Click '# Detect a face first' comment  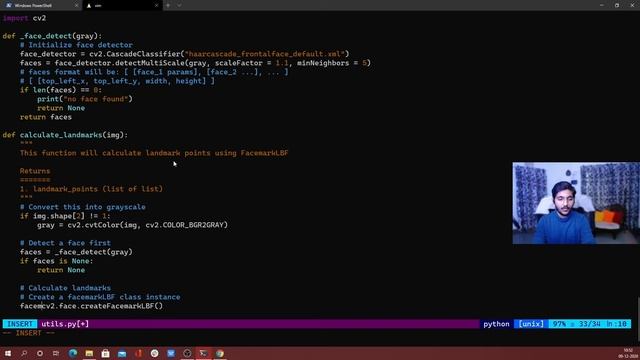click(x=65, y=243)
